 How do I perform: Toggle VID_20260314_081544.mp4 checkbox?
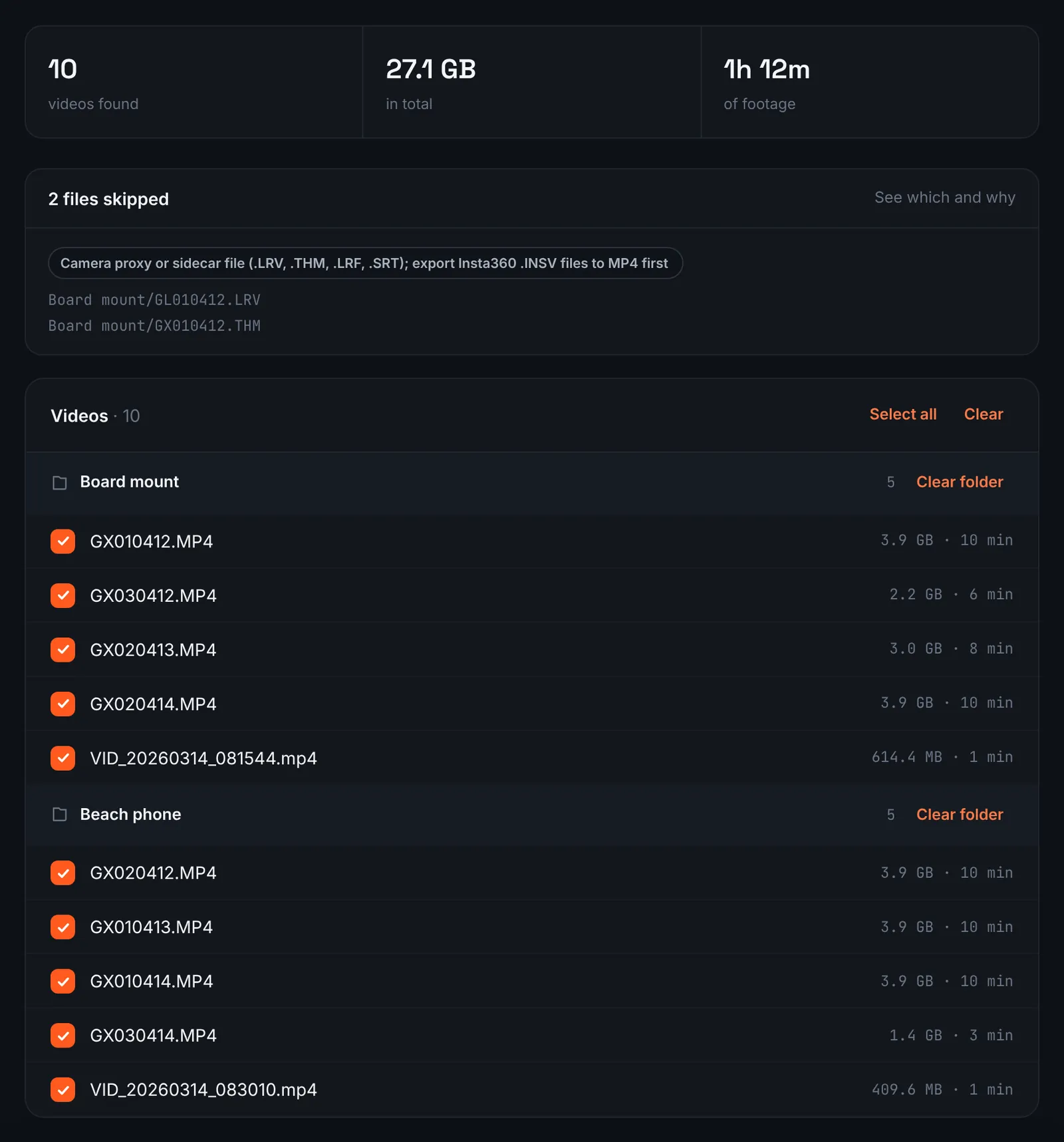pyautogui.click(x=63, y=758)
